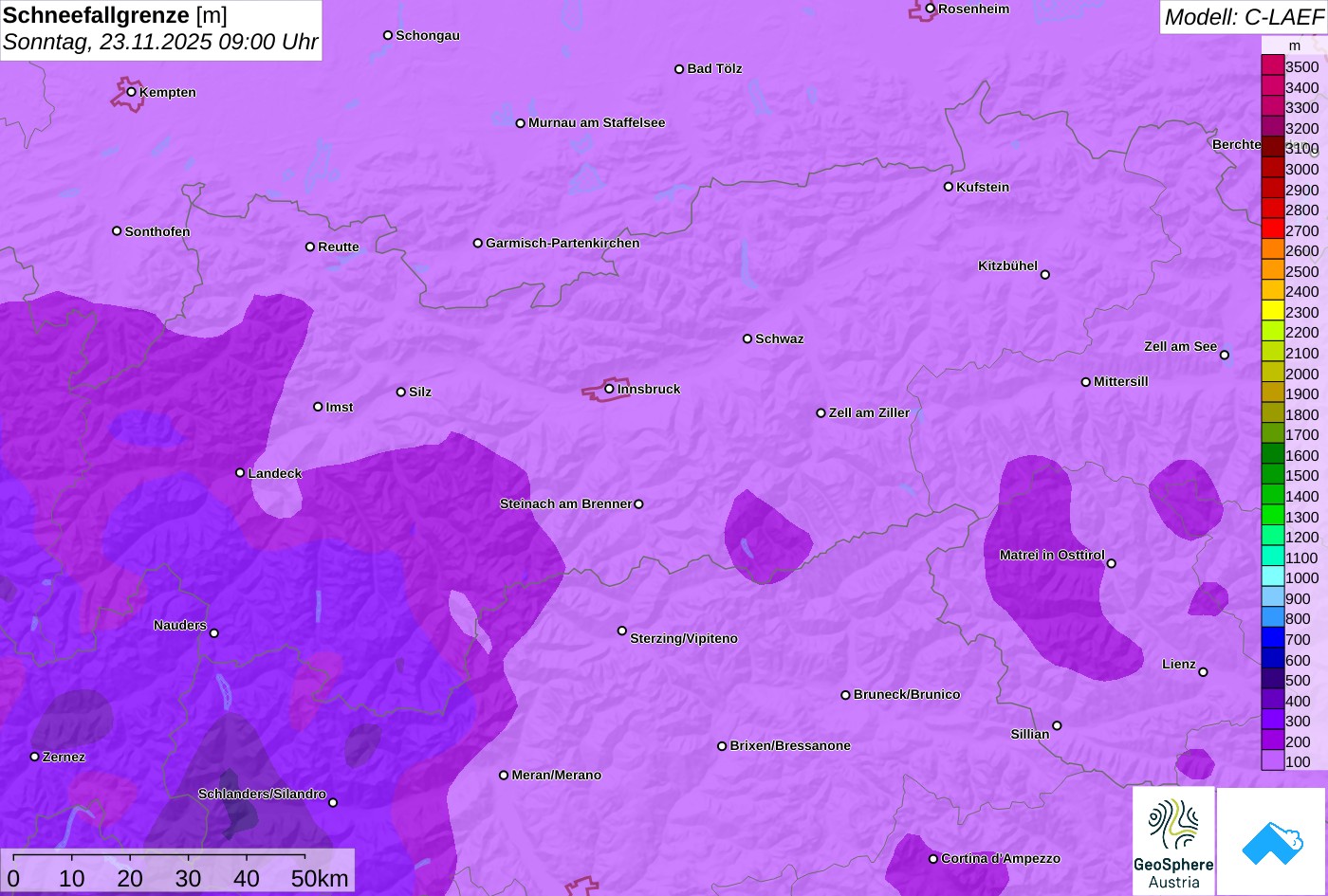The height and width of the screenshot is (896, 1328).
Task: Click the Mittersill map marker
Action: coord(1086,382)
